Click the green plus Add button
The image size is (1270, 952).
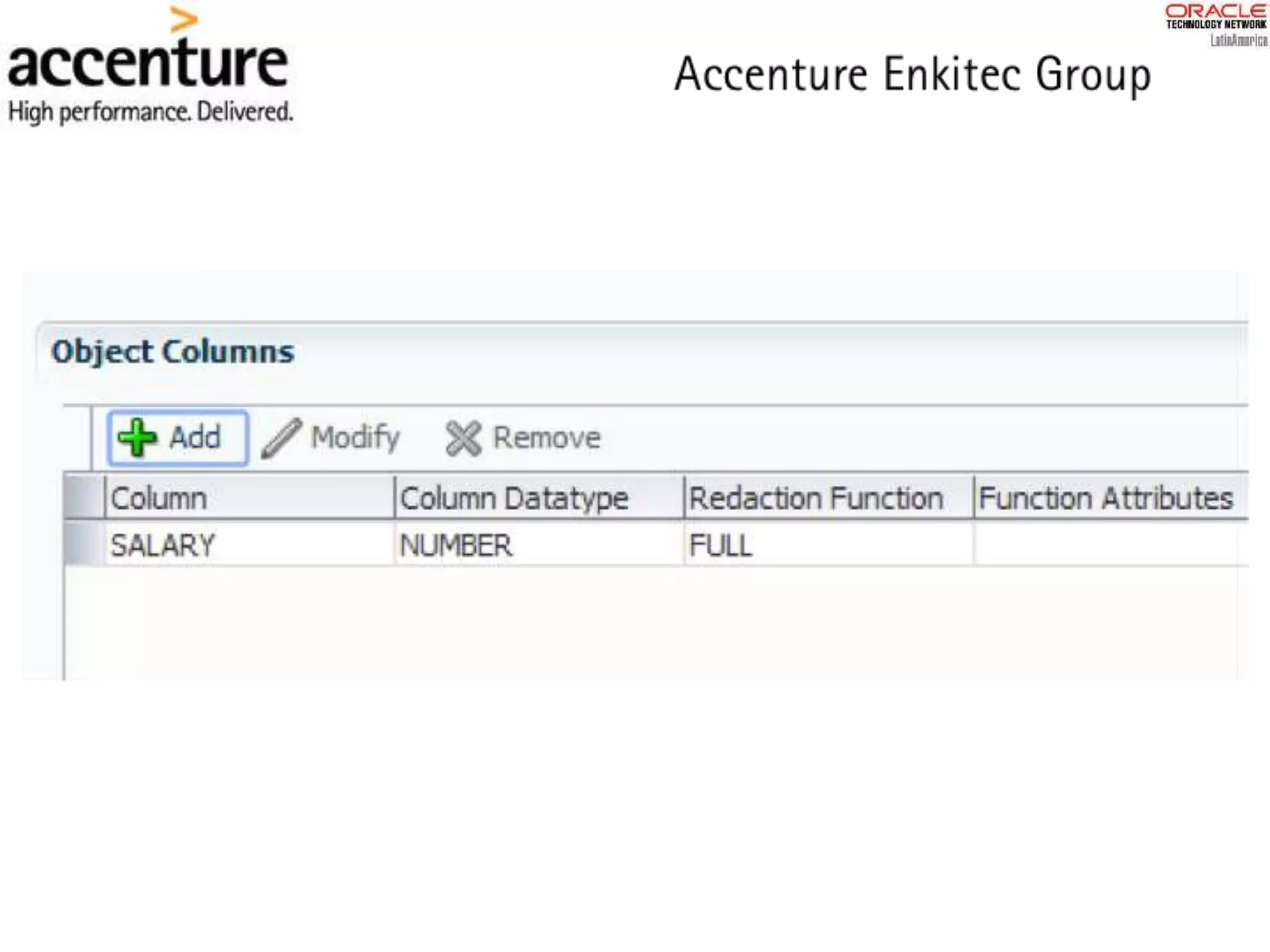pos(177,438)
